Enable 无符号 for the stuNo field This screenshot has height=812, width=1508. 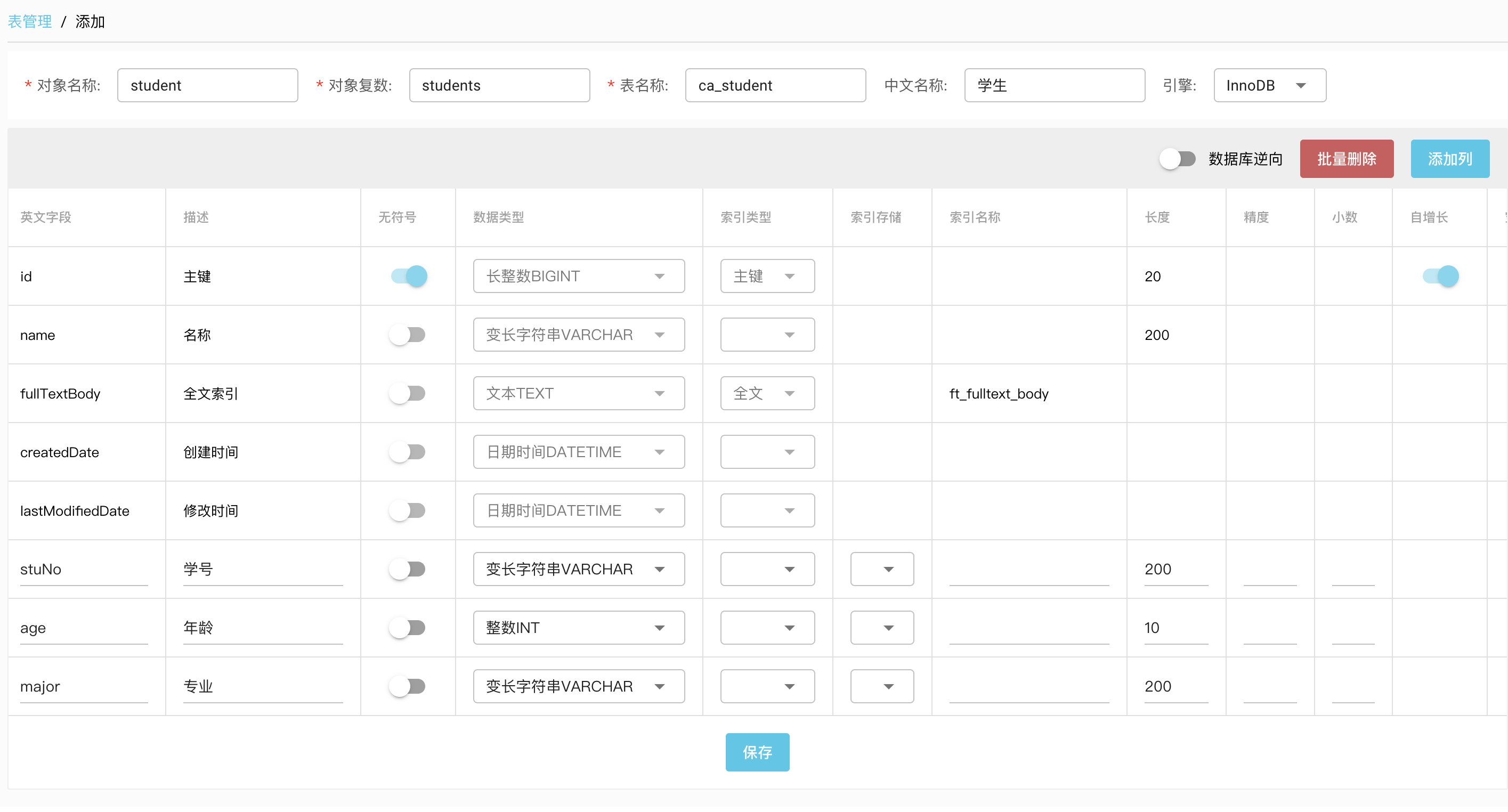point(408,569)
